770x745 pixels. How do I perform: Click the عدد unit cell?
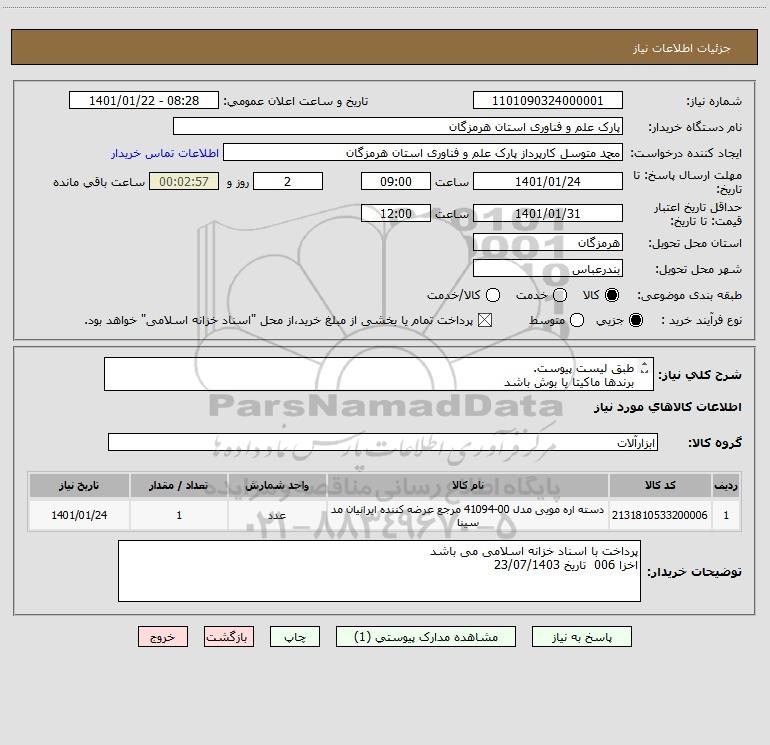[x=277, y=515]
